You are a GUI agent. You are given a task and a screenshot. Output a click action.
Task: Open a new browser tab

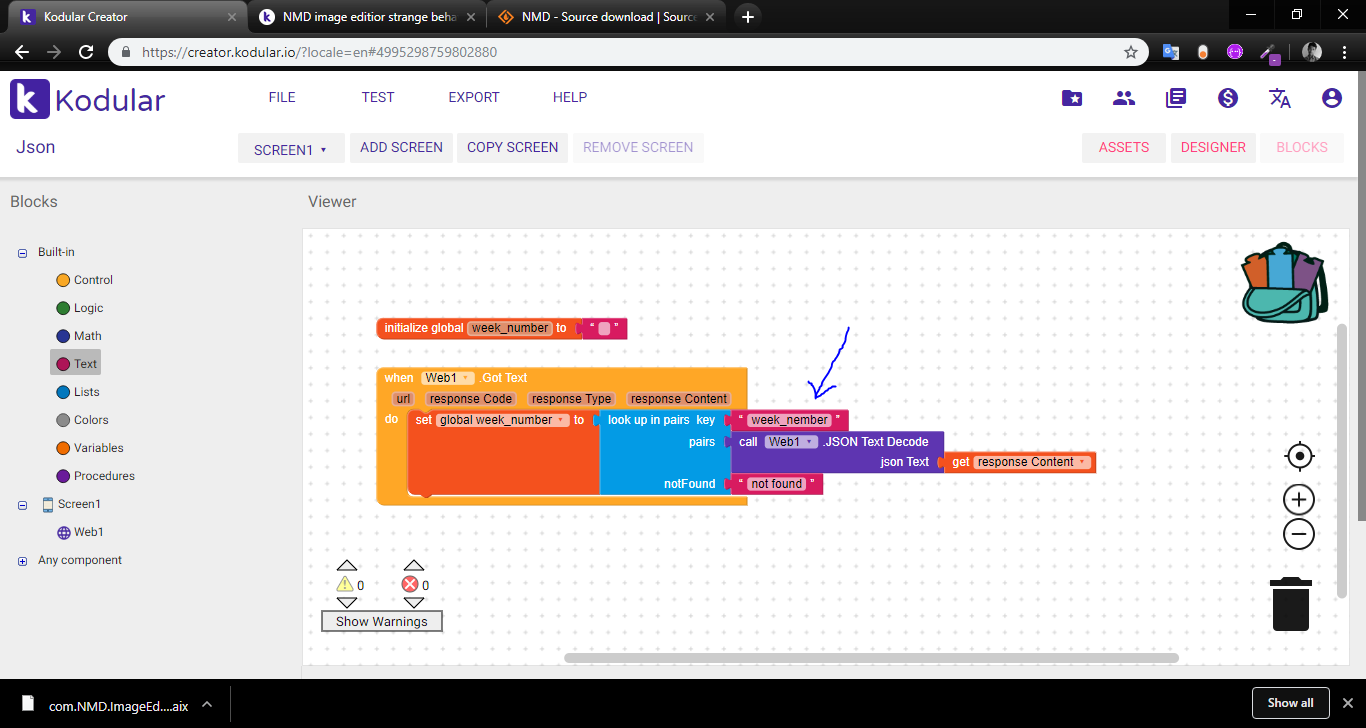(748, 16)
